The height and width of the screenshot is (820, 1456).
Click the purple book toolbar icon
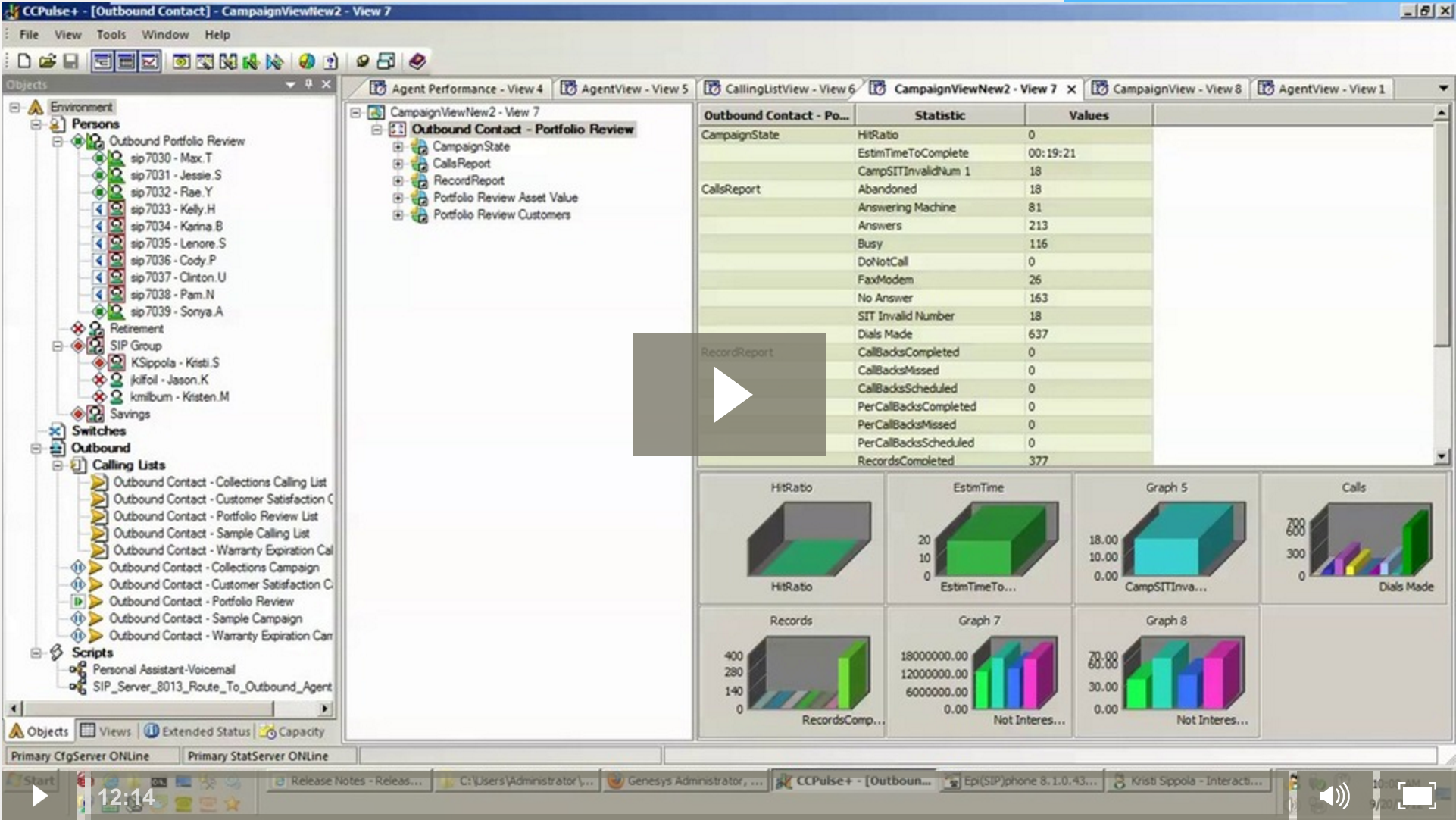417,61
